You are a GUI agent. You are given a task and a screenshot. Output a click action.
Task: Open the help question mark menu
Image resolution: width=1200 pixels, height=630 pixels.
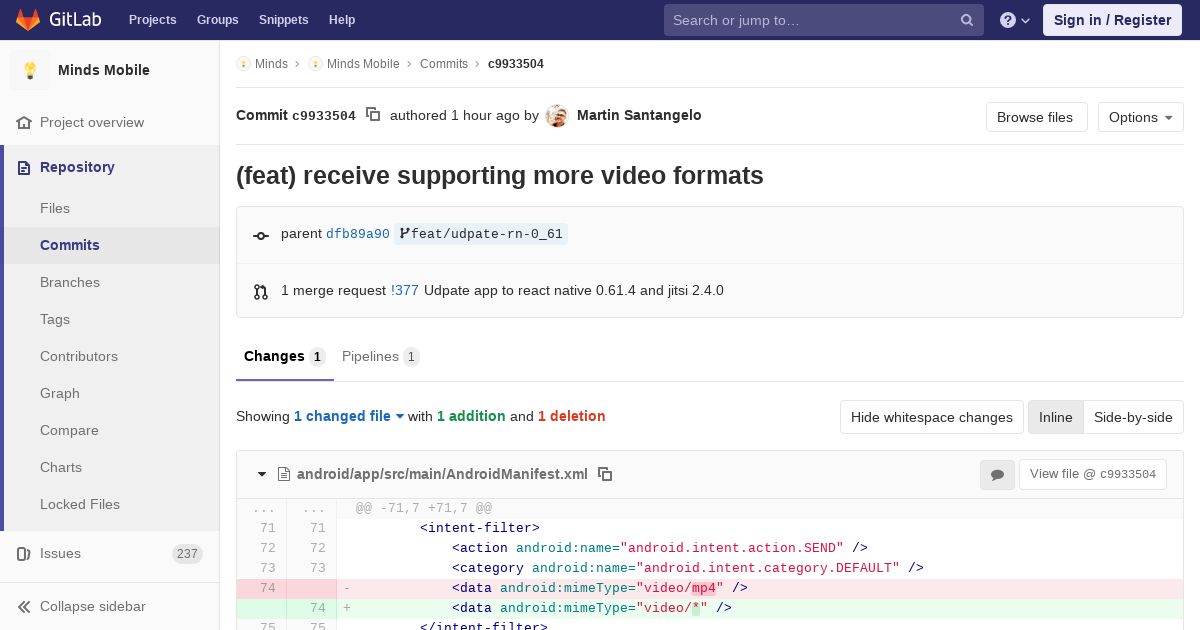coord(1015,20)
